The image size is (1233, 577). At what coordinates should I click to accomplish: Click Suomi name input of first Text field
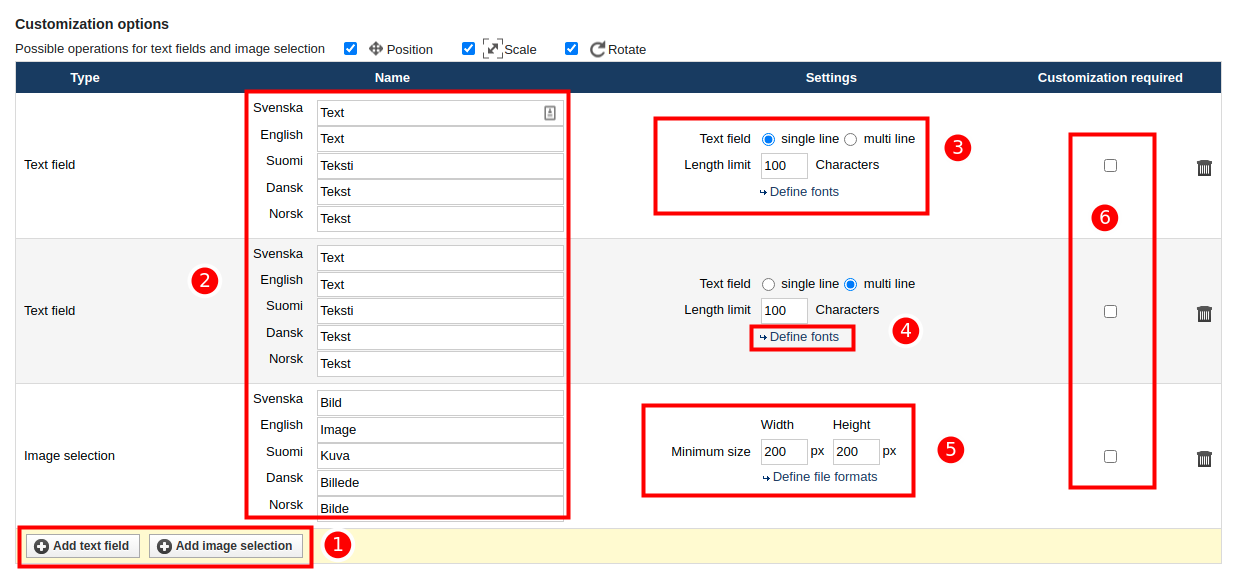click(x=440, y=166)
